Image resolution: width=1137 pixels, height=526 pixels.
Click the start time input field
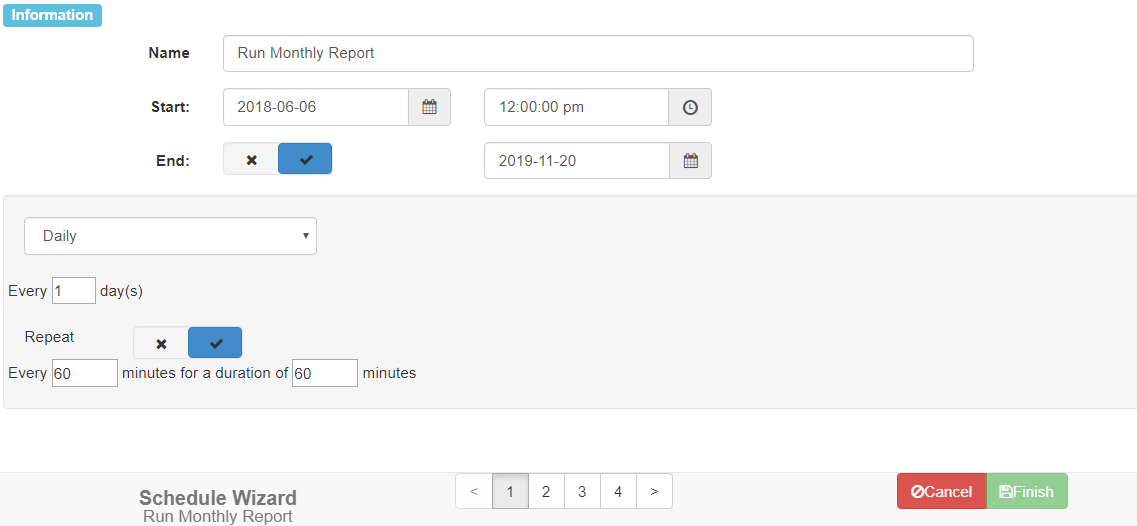(576, 107)
